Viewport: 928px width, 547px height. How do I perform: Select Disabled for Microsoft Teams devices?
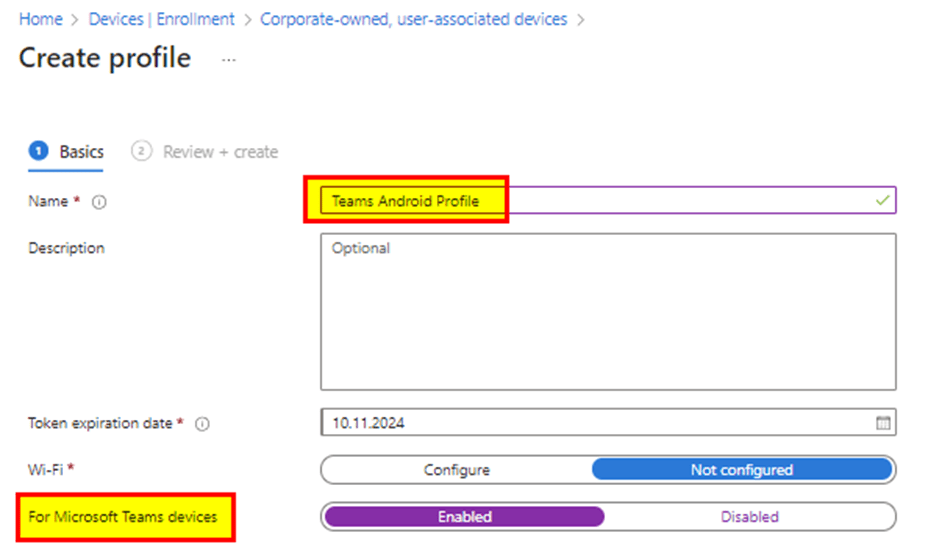point(749,517)
